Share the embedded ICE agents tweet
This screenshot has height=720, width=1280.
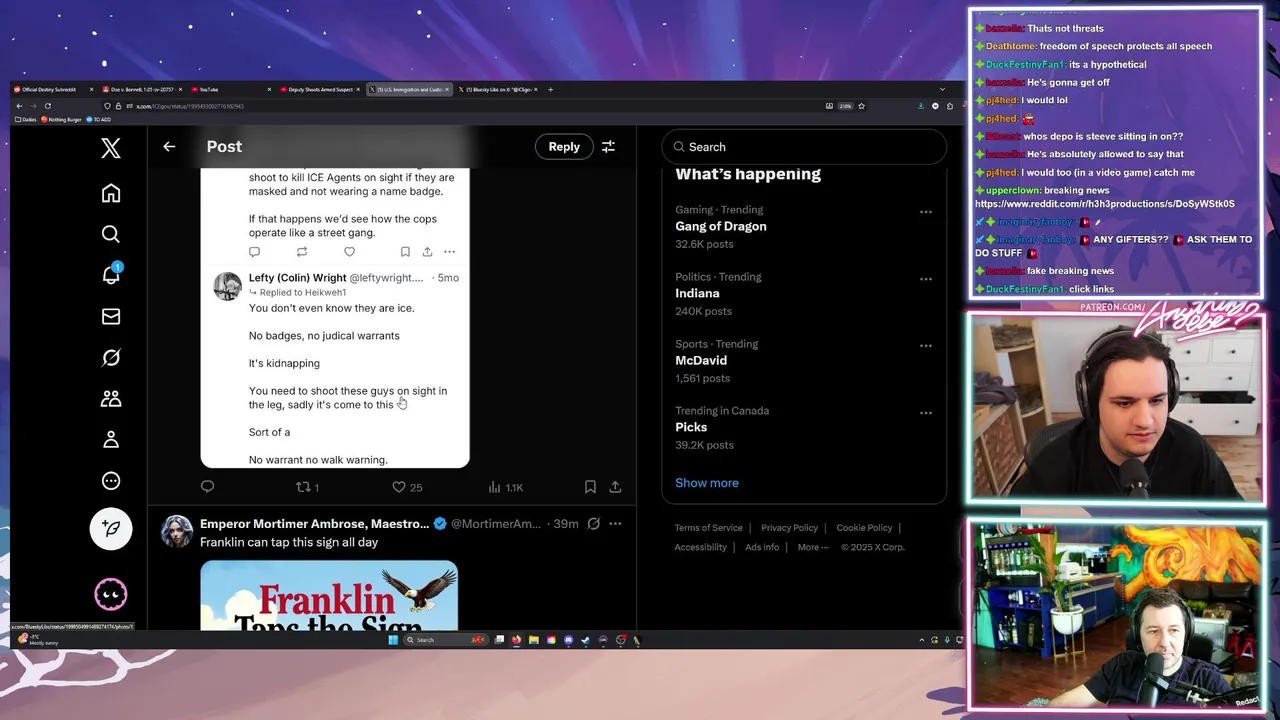pos(427,252)
